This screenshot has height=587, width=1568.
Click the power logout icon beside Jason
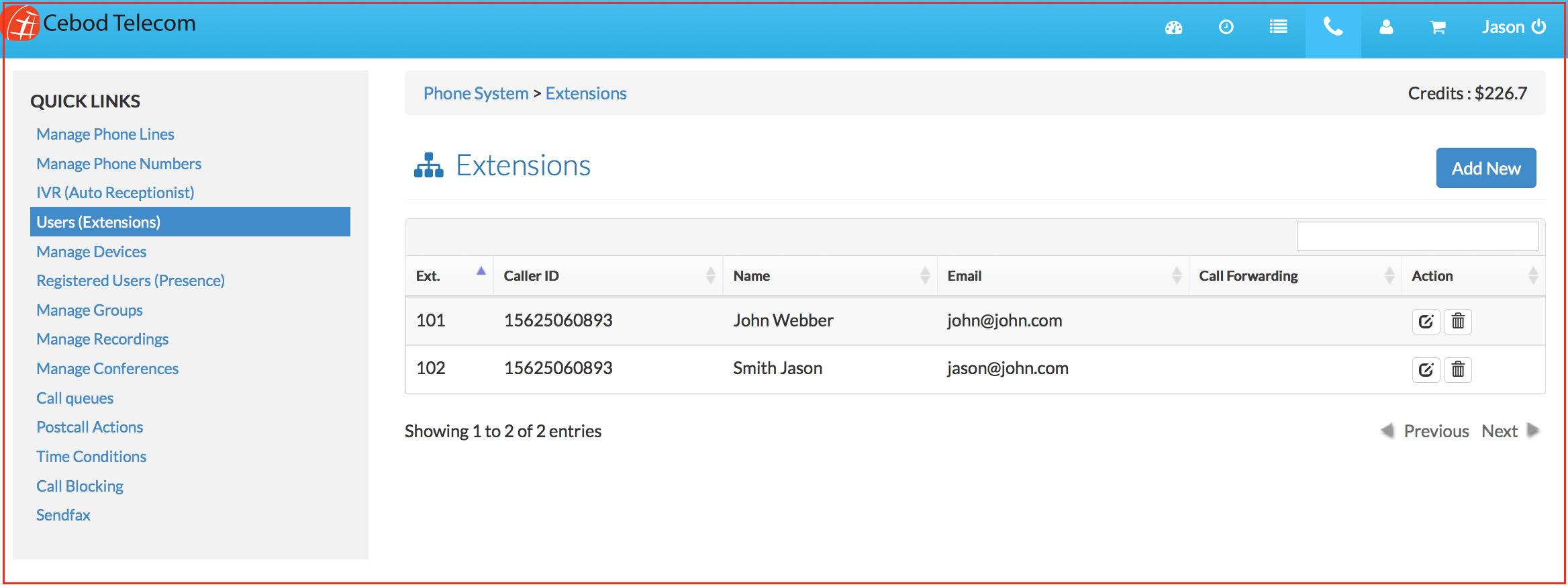(x=1538, y=27)
